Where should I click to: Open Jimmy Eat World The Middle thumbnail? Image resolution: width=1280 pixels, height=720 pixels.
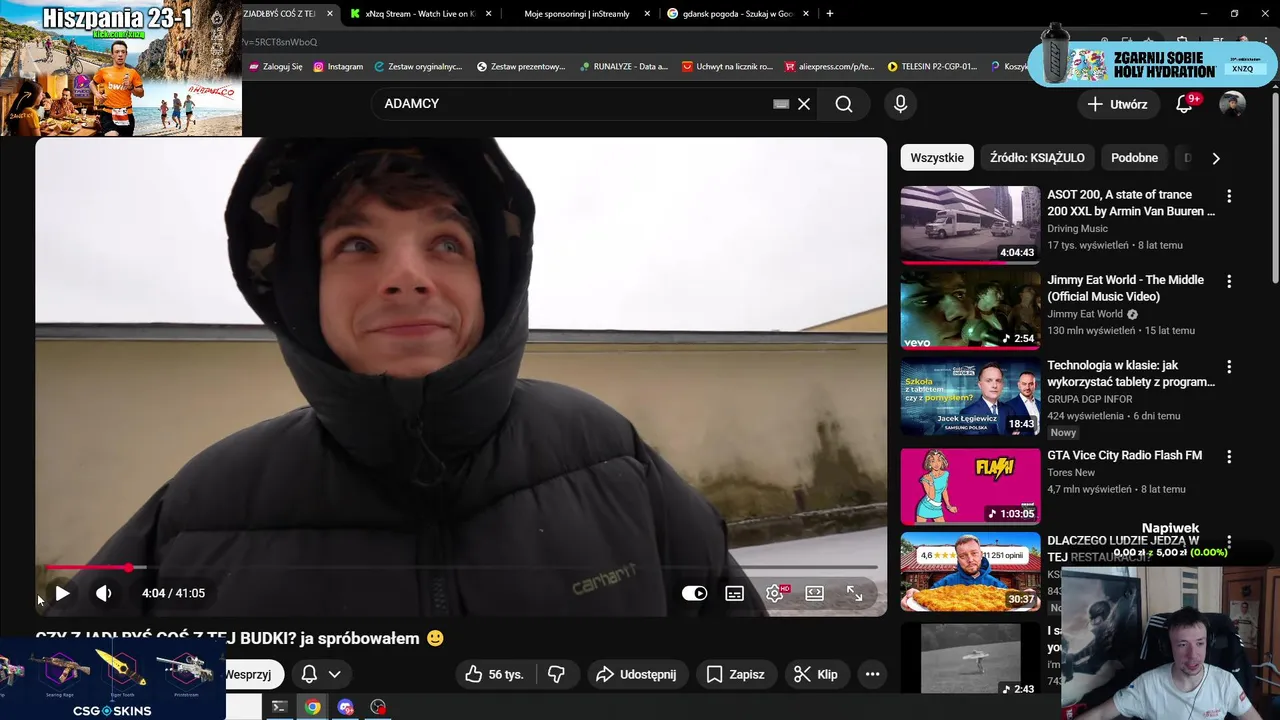[x=970, y=310]
